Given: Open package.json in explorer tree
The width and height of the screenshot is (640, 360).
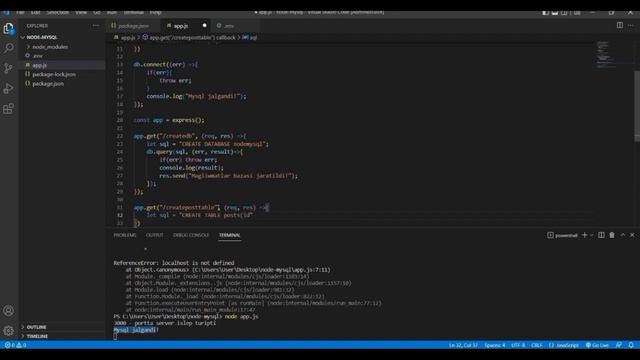Looking at the screenshot, I should tap(62, 84).
